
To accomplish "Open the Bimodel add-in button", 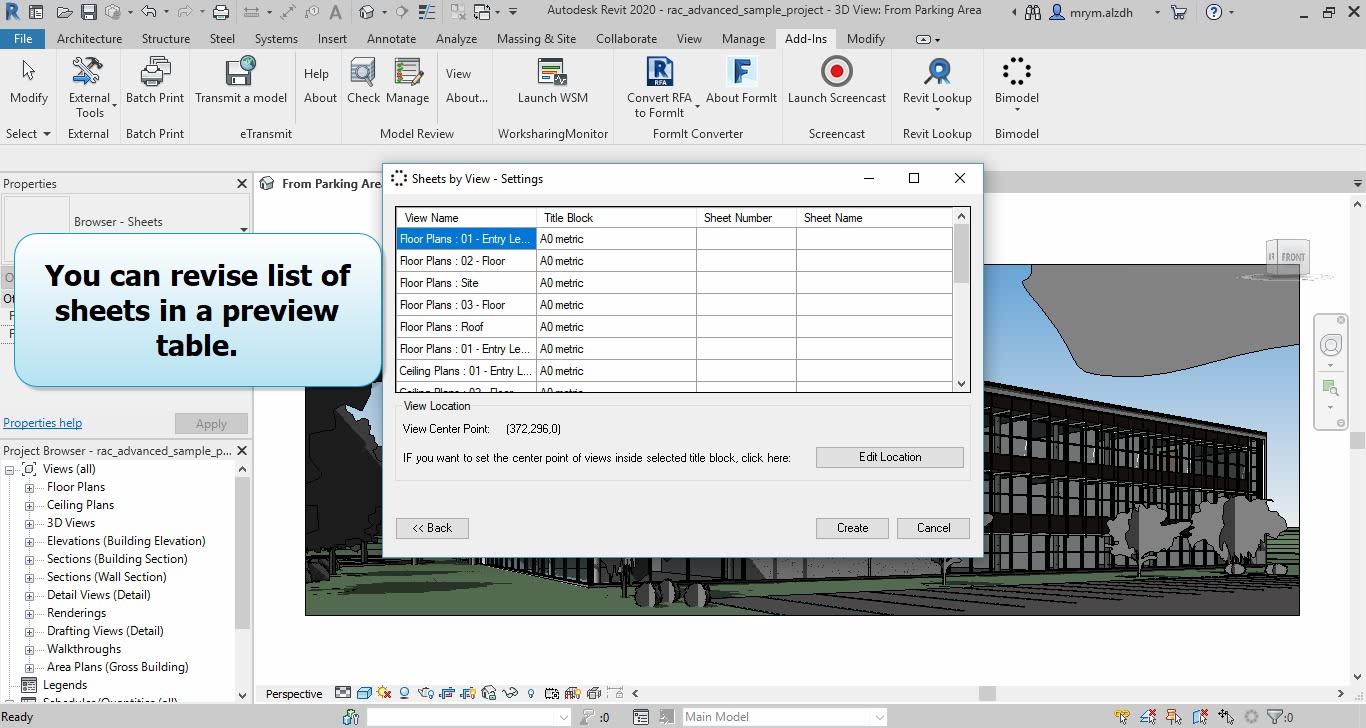I will tap(1016, 73).
